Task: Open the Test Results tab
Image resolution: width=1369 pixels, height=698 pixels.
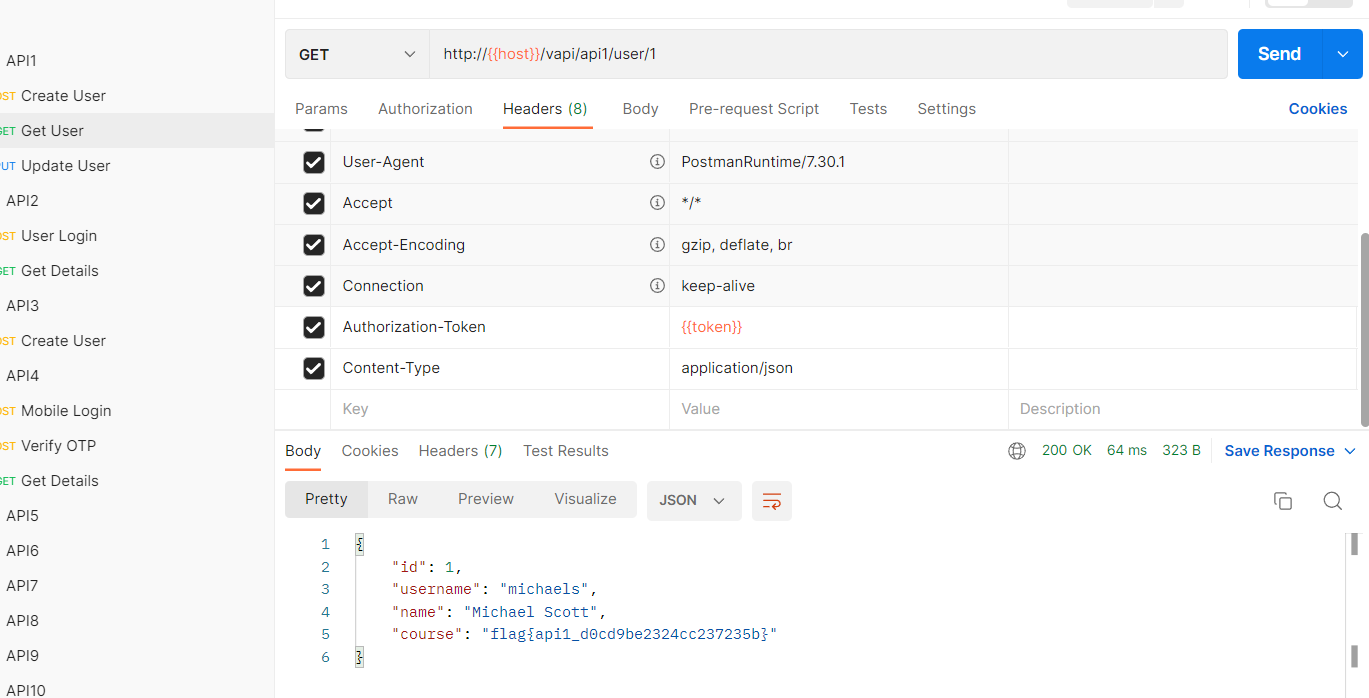Action: 566,451
